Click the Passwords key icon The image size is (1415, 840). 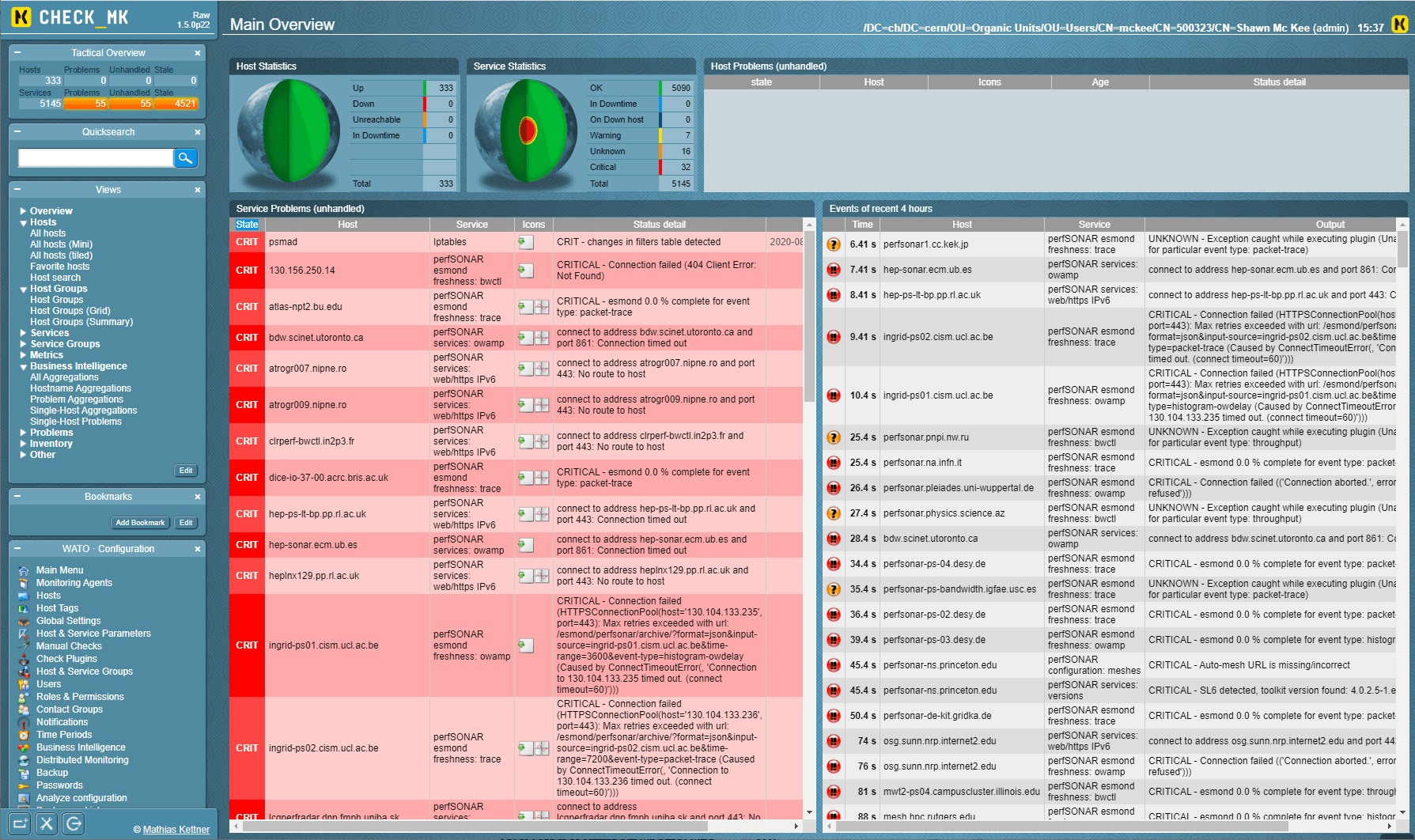pyautogui.click(x=24, y=785)
